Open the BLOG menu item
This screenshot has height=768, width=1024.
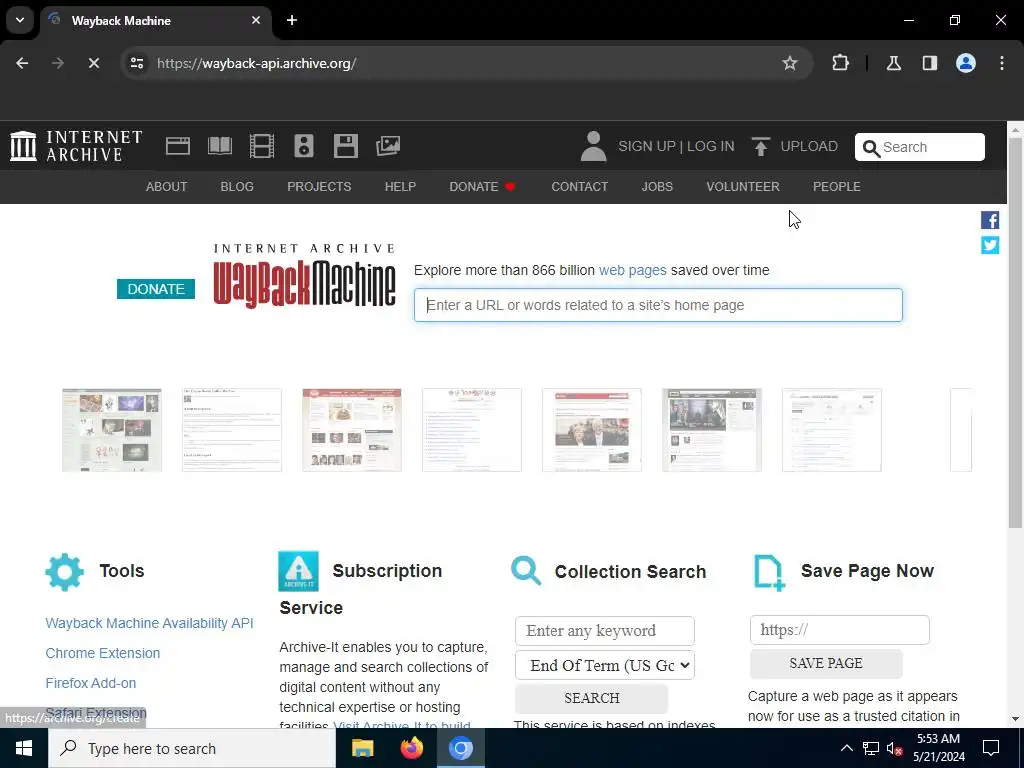tap(237, 187)
